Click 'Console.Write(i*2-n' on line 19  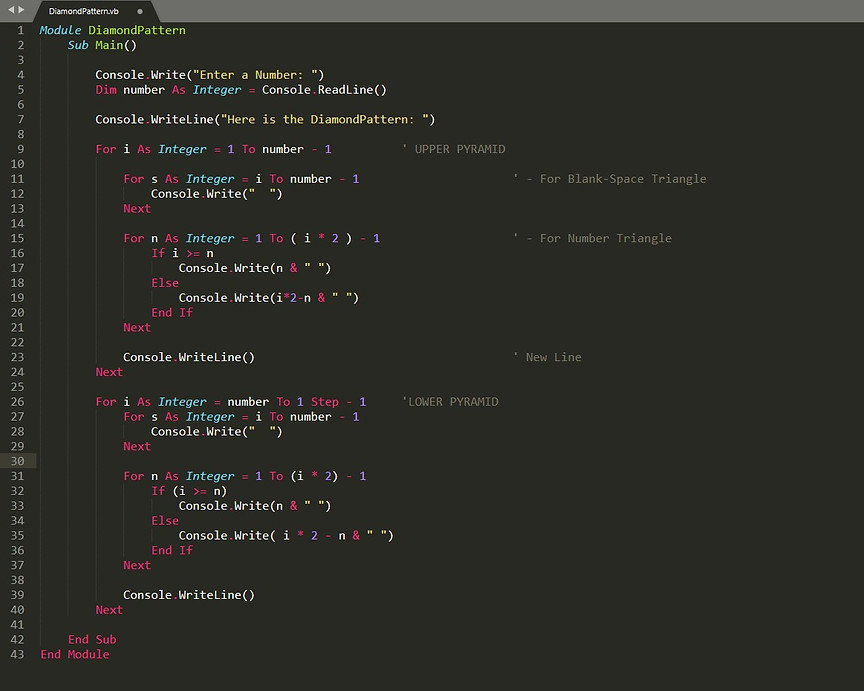click(x=245, y=298)
